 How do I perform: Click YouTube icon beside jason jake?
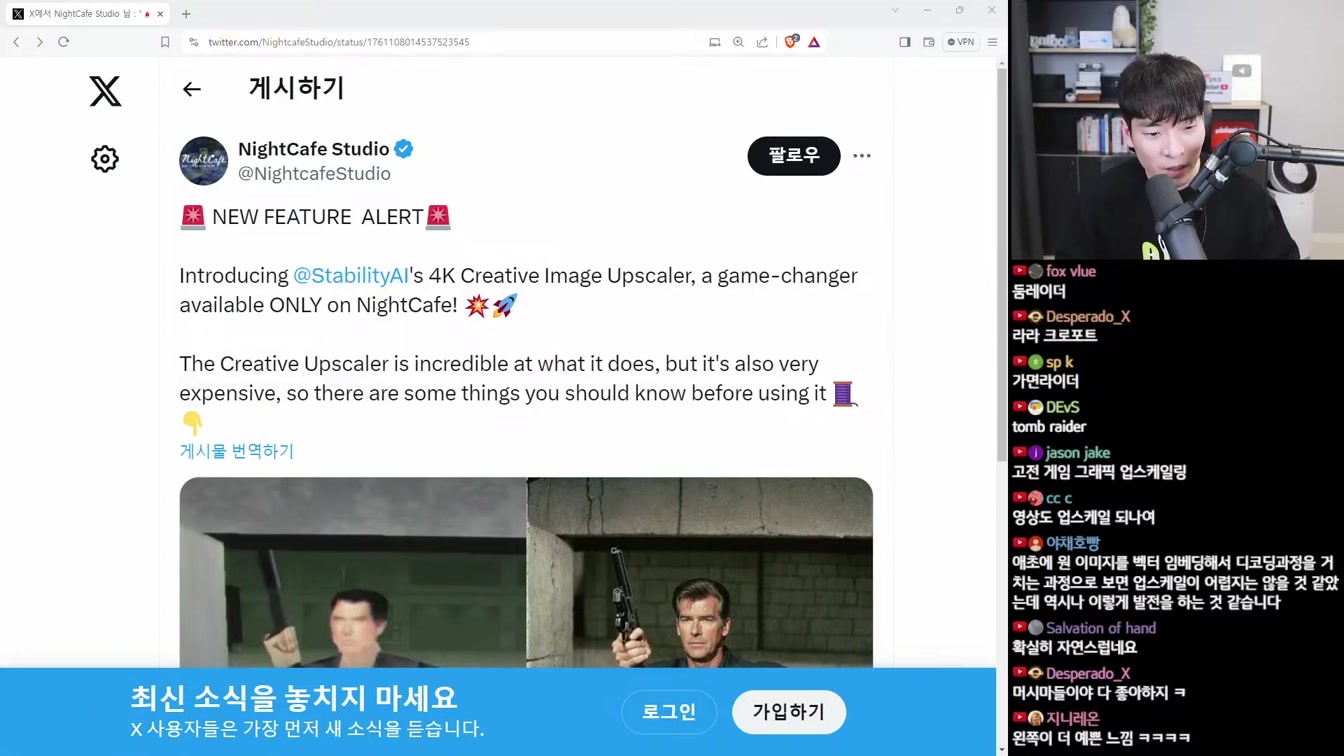1019,453
